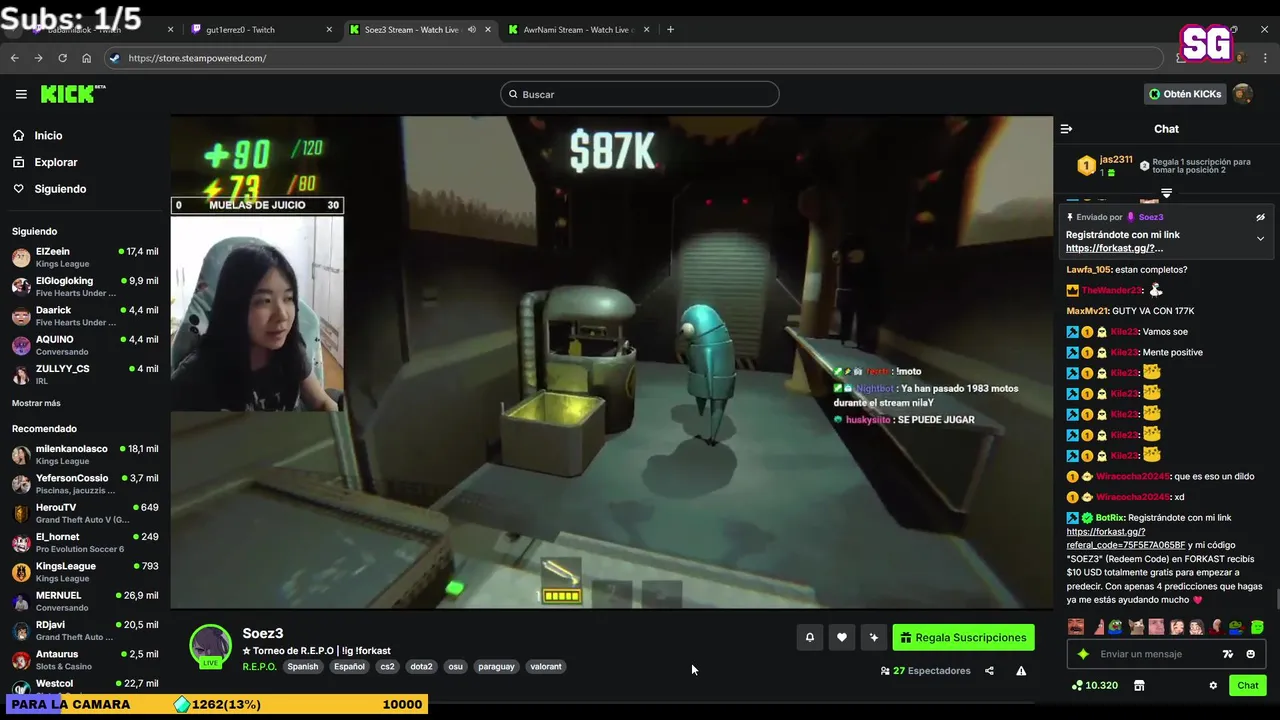Click the 10.320 channel points balance
The height and width of the screenshot is (720, 1280).
click(1094, 685)
